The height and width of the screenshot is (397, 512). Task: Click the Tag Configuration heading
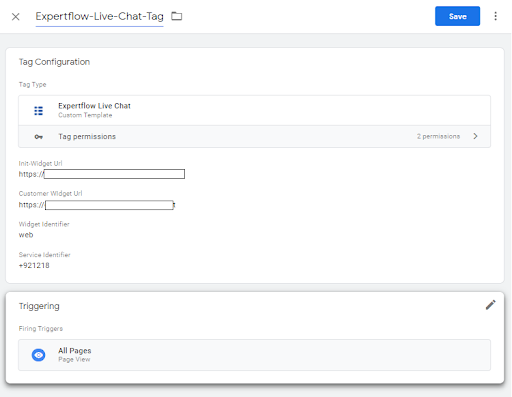(x=54, y=62)
